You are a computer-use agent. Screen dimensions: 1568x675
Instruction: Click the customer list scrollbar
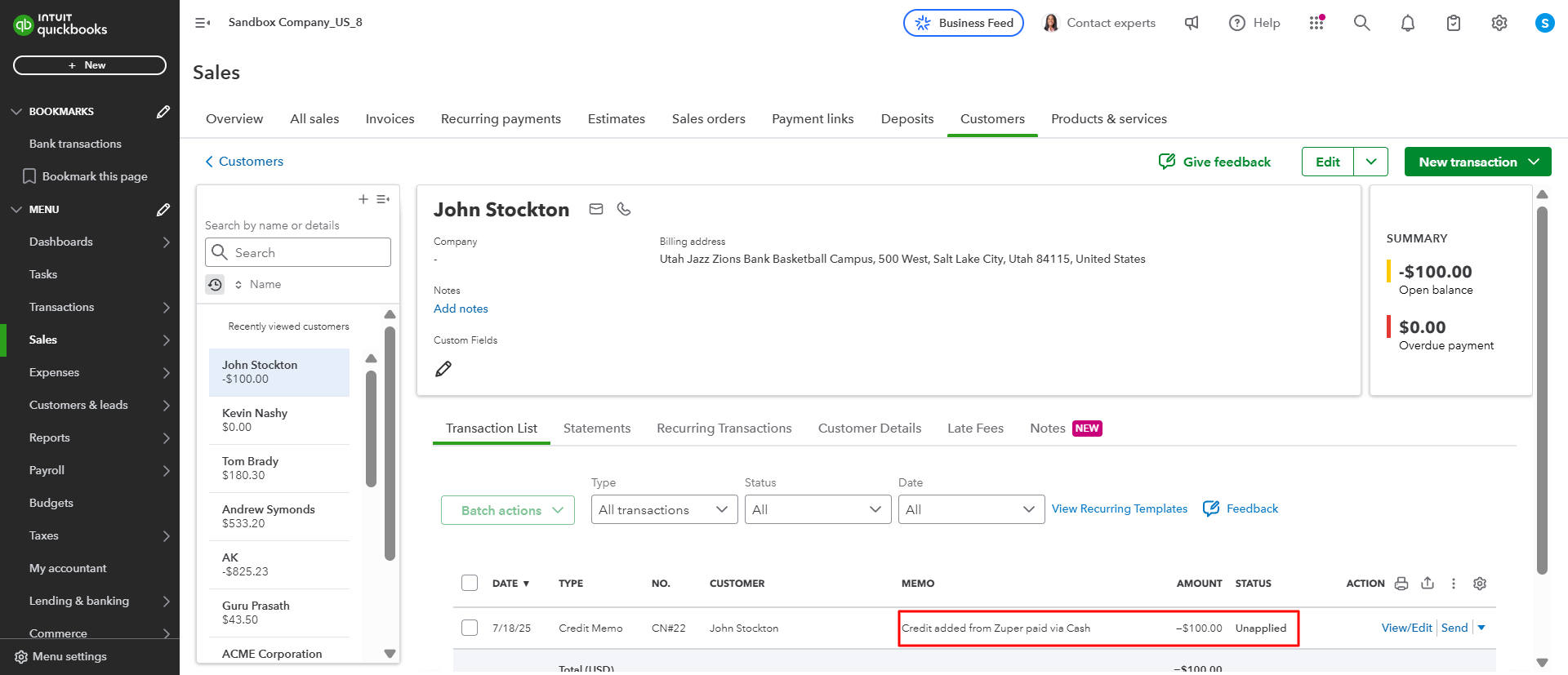(390, 443)
